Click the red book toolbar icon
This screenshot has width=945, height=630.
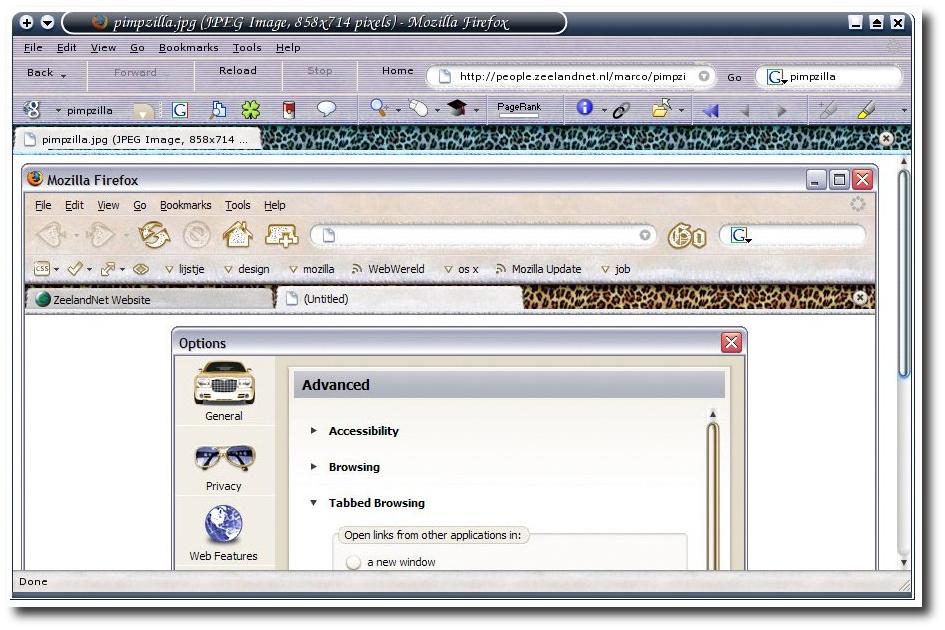pyautogui.click(x=289, y=110)
